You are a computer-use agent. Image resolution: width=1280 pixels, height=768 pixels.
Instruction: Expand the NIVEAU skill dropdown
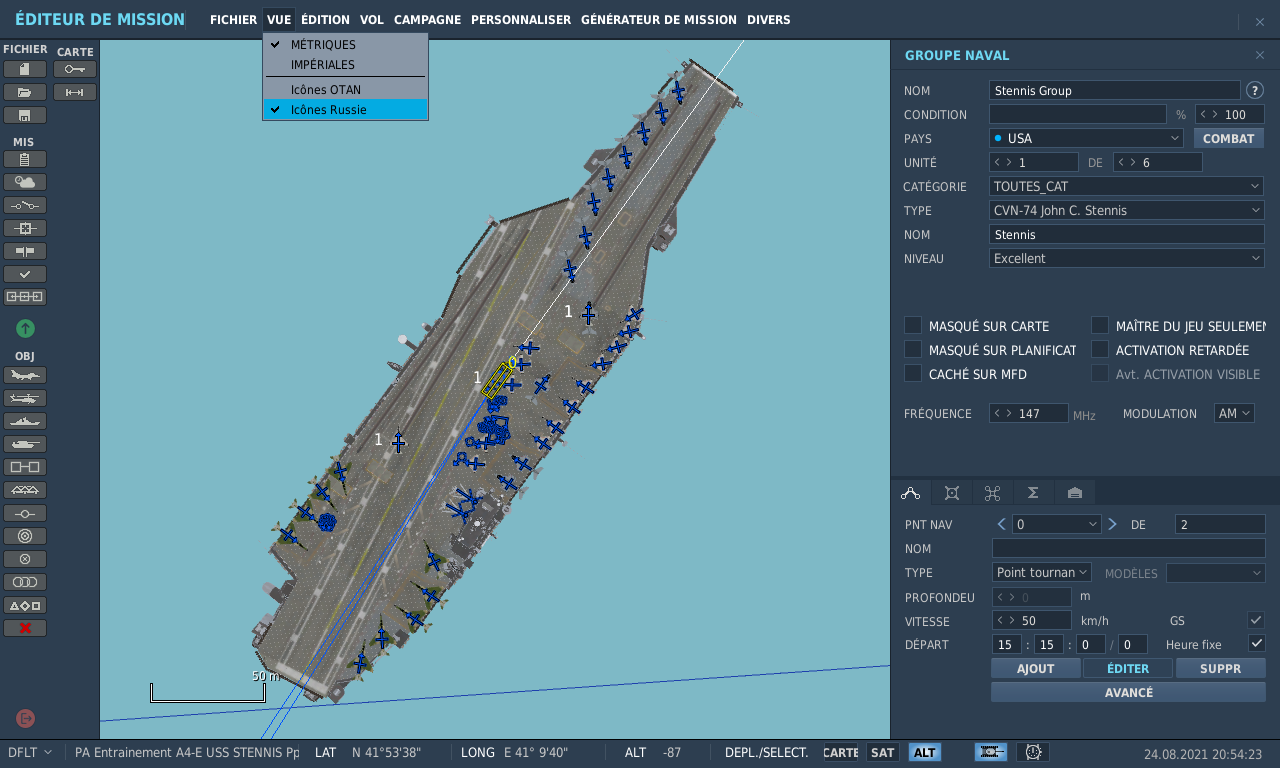pos(1126,258)
